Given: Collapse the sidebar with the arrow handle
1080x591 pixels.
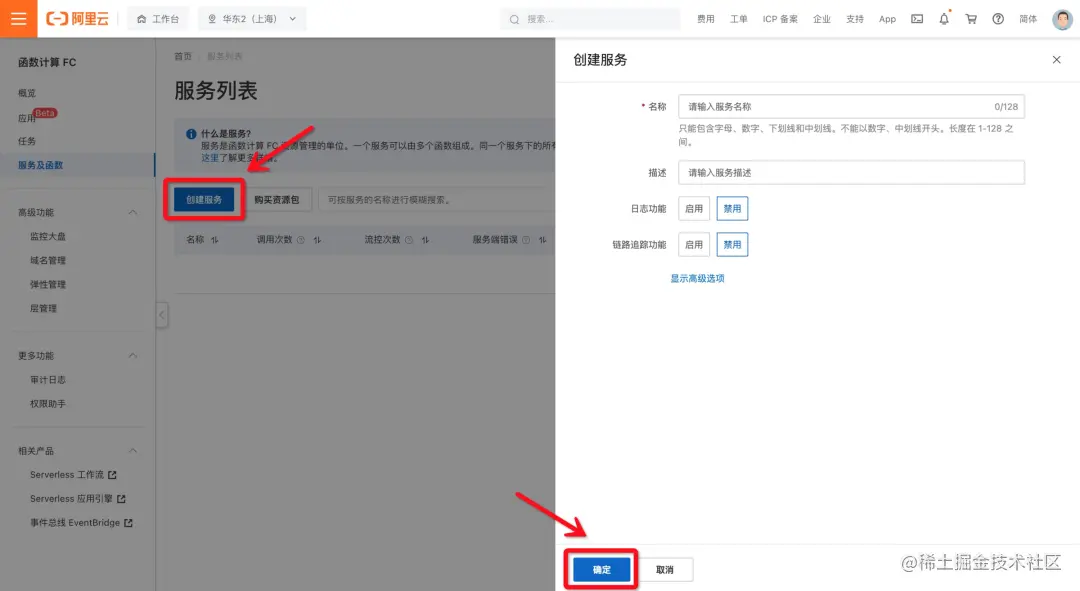Looking at the screenshot, I should [162, 315].
